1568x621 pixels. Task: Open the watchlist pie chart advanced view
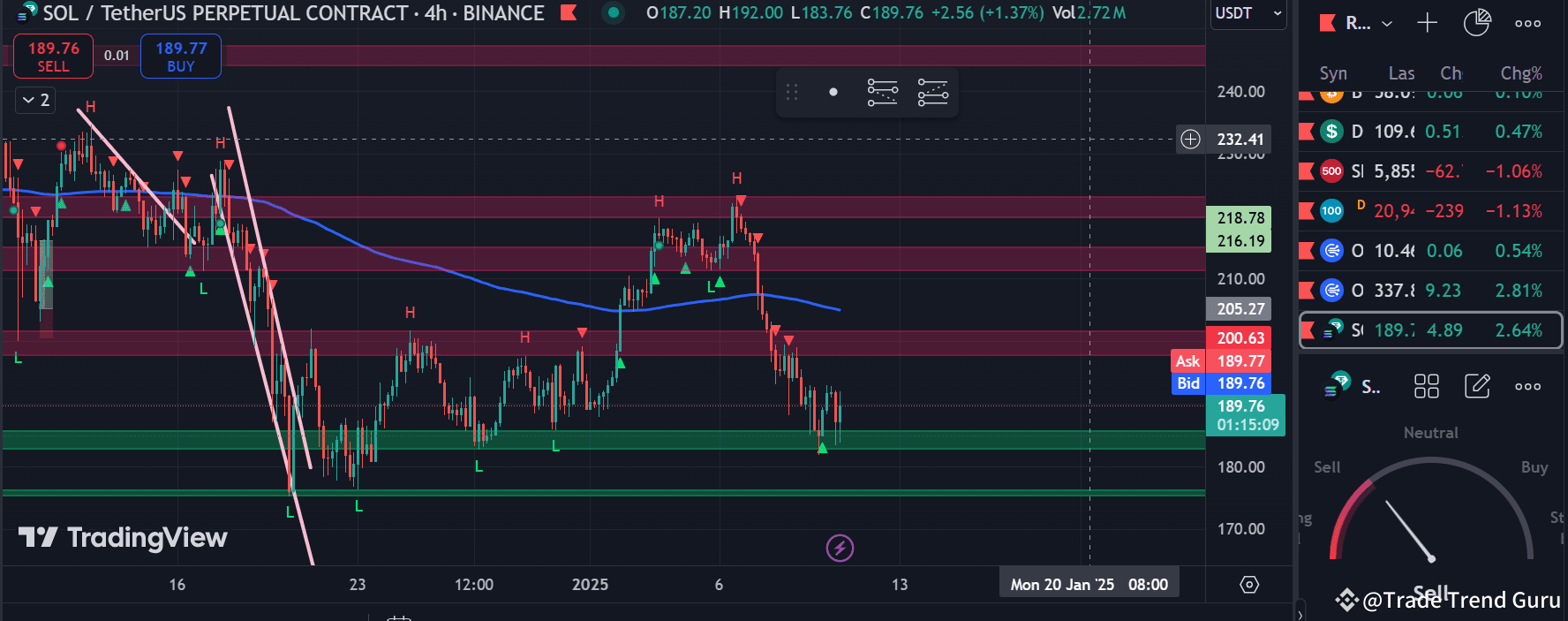coord(1477,24)
